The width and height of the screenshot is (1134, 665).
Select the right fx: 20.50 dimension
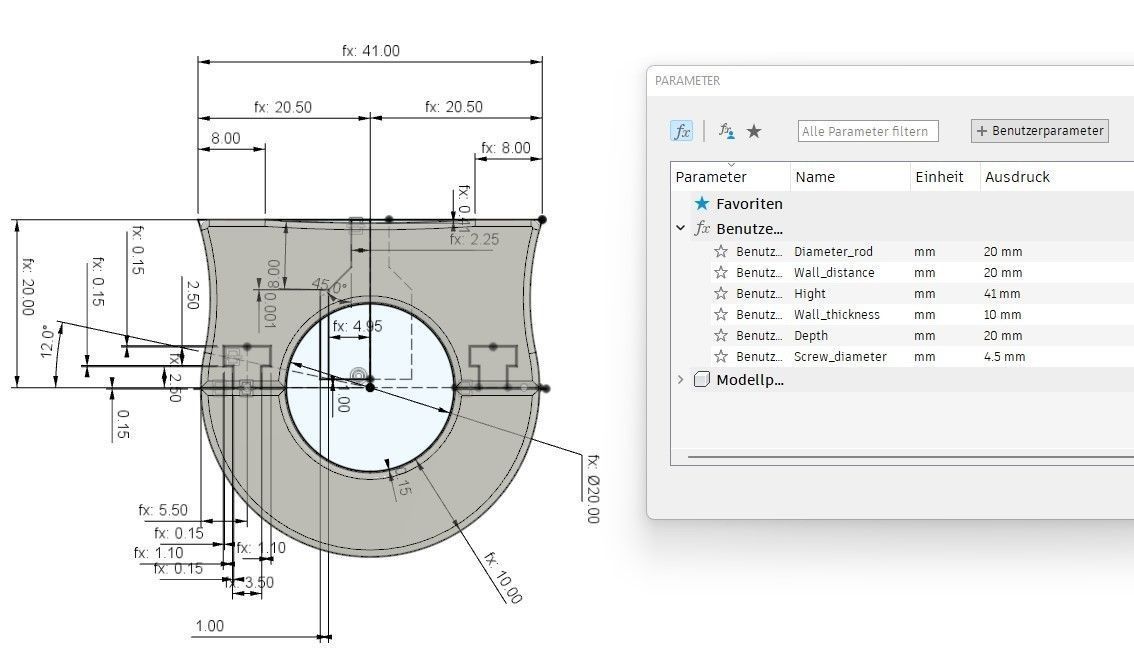coord(453,106)
